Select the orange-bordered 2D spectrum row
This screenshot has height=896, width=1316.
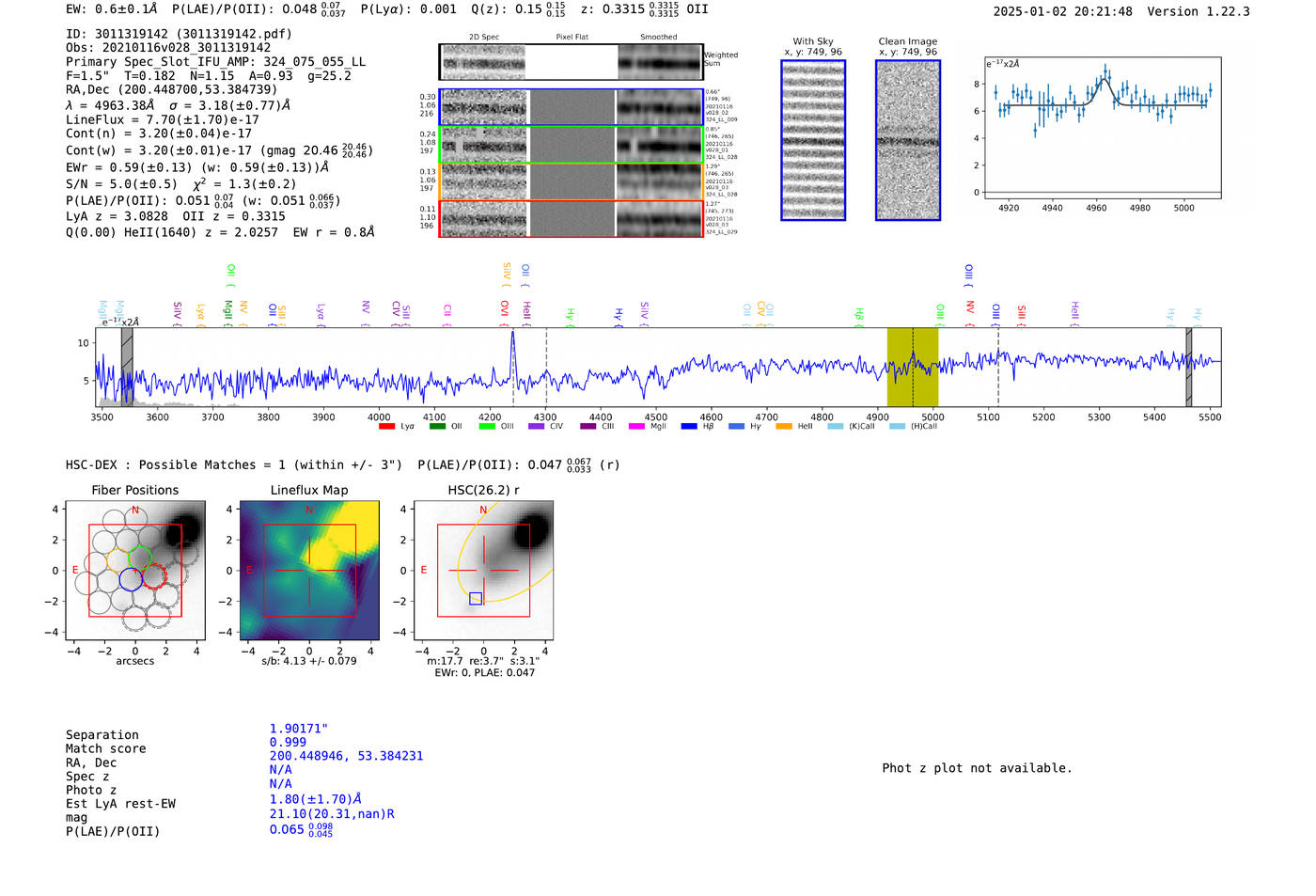tap(572, 181)
